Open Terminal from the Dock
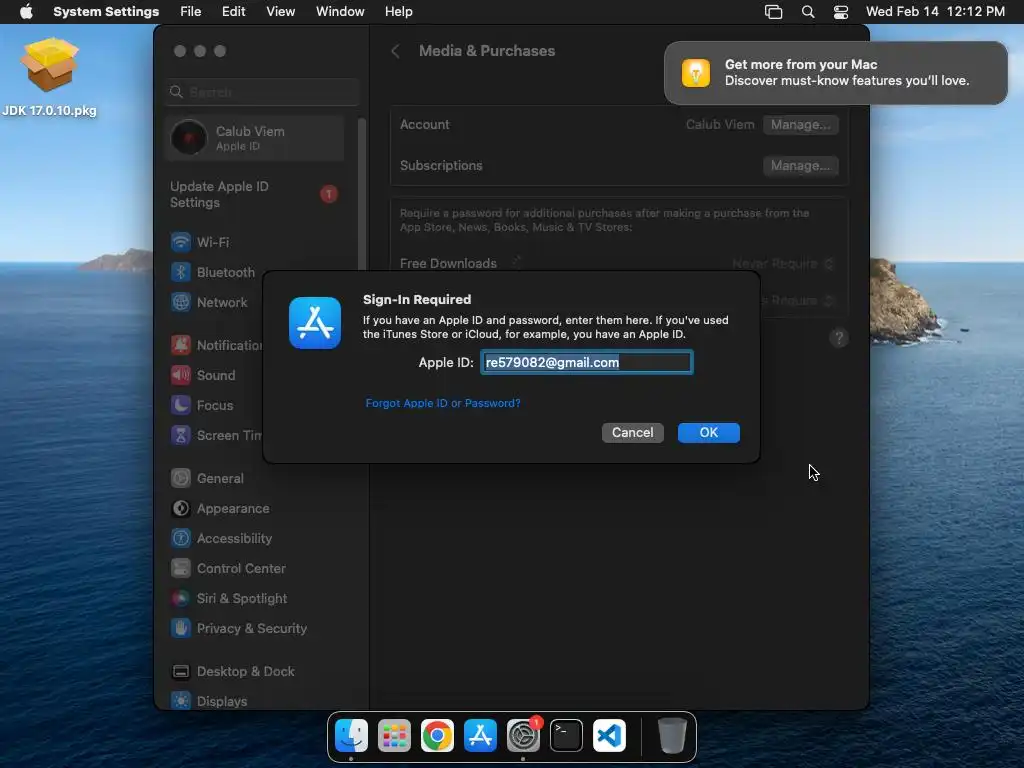The height and width of the screenshot is (768, 1024). 566,735
